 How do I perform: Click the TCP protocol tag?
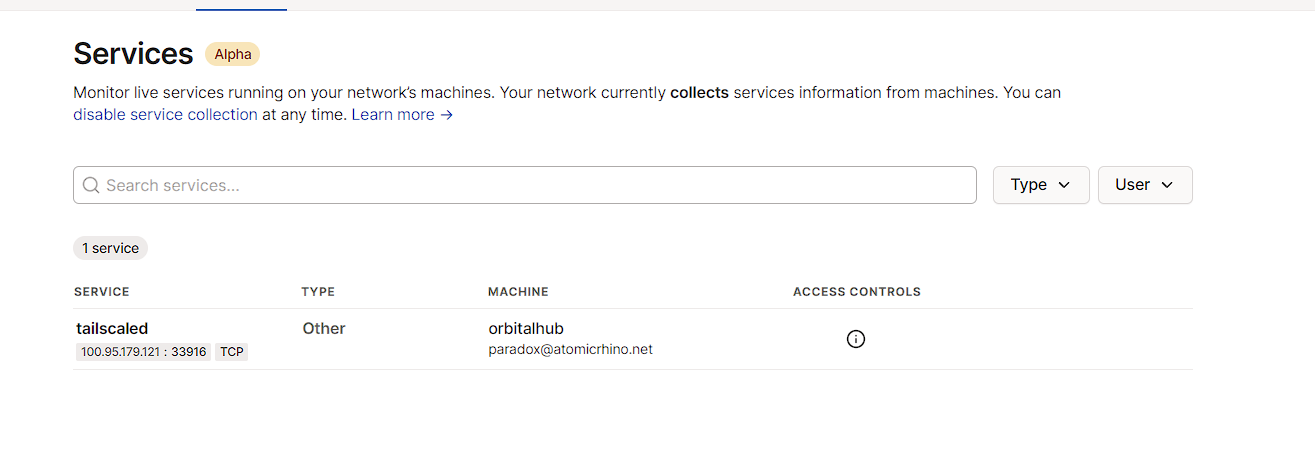pos(232,352)
